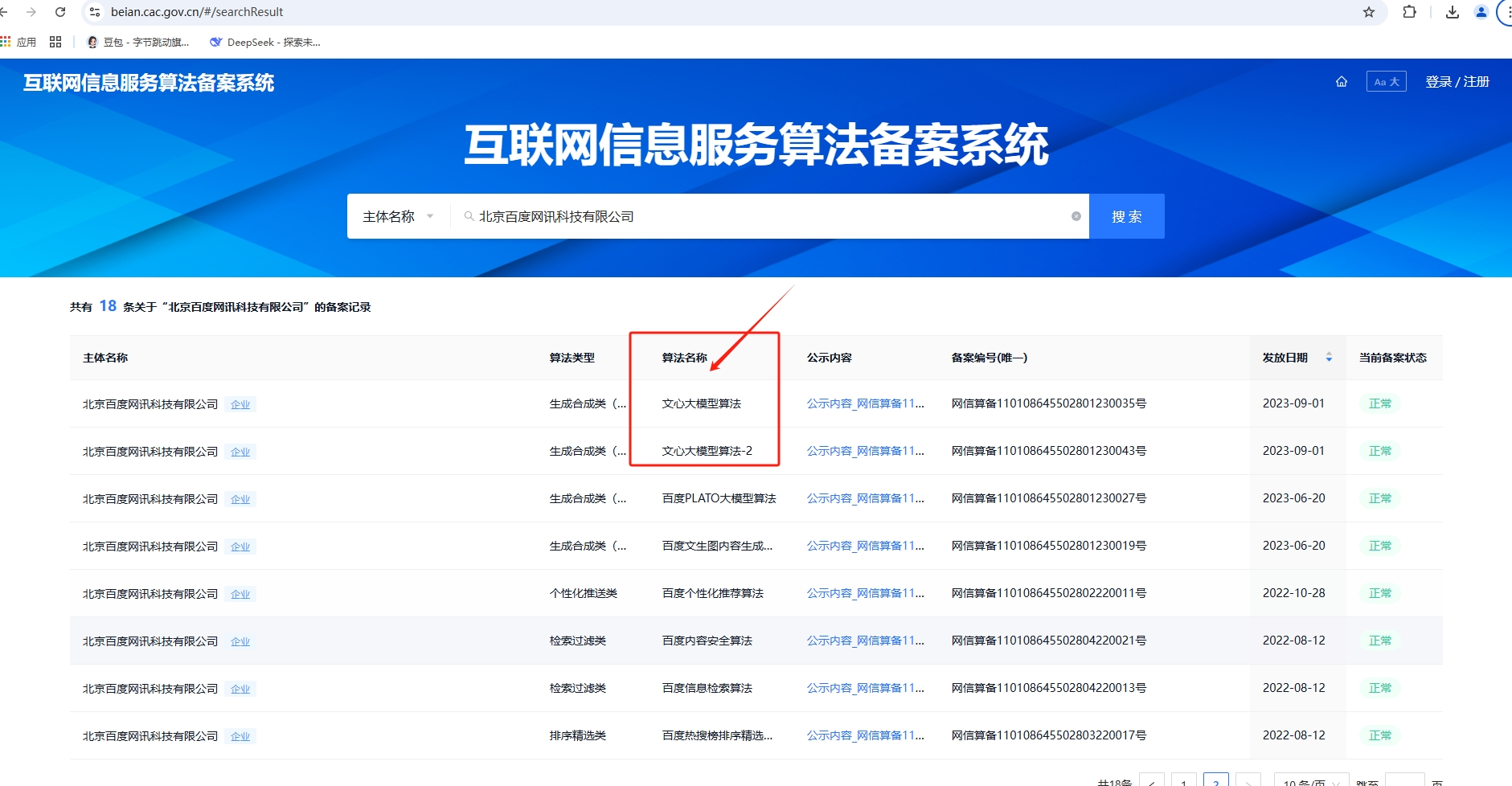Select the 百度信息检索算法 name cell
This screenshot has width=1512, height=786.
(x=707, y=688)
